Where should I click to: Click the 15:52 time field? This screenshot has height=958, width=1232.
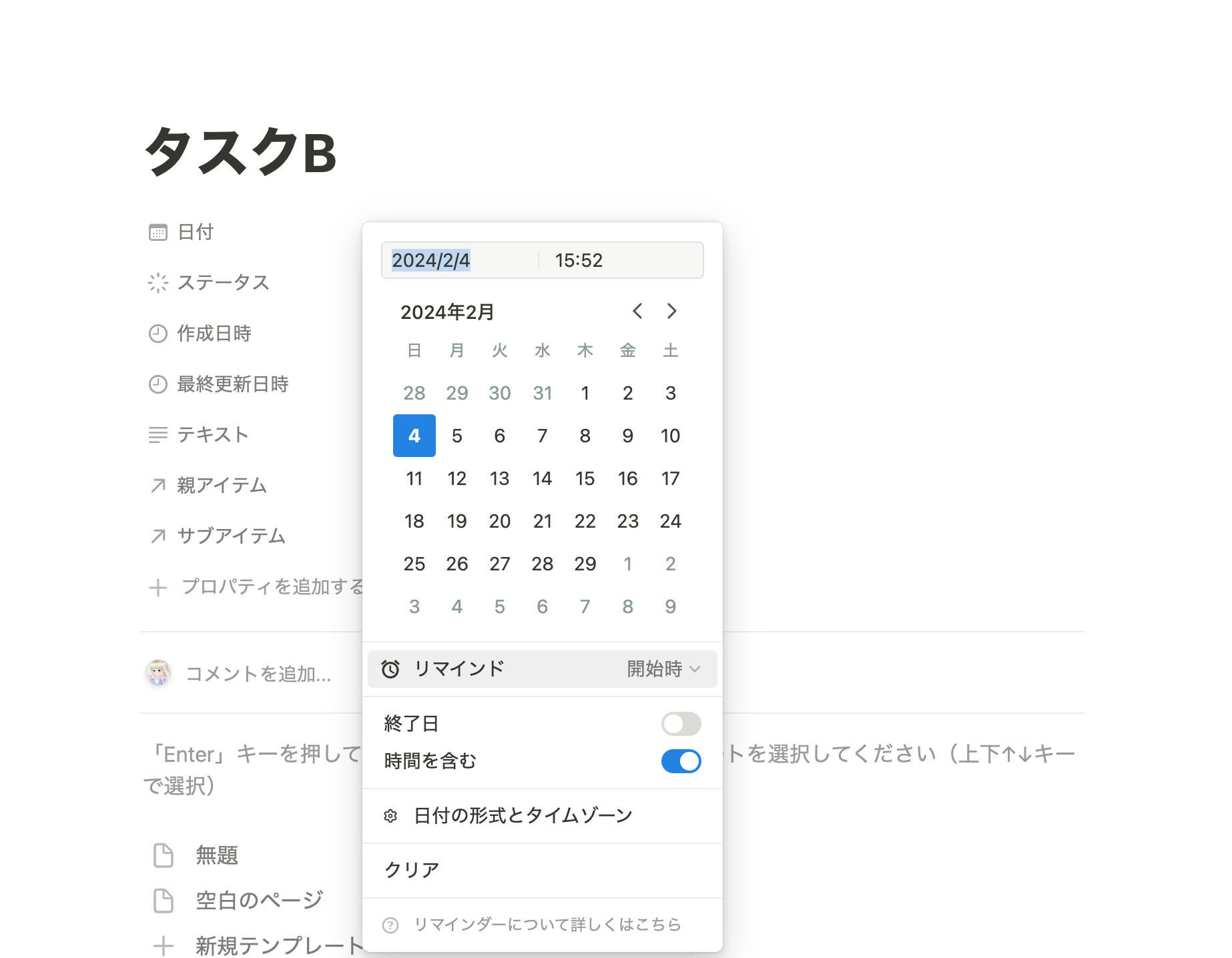coord(578,260)
